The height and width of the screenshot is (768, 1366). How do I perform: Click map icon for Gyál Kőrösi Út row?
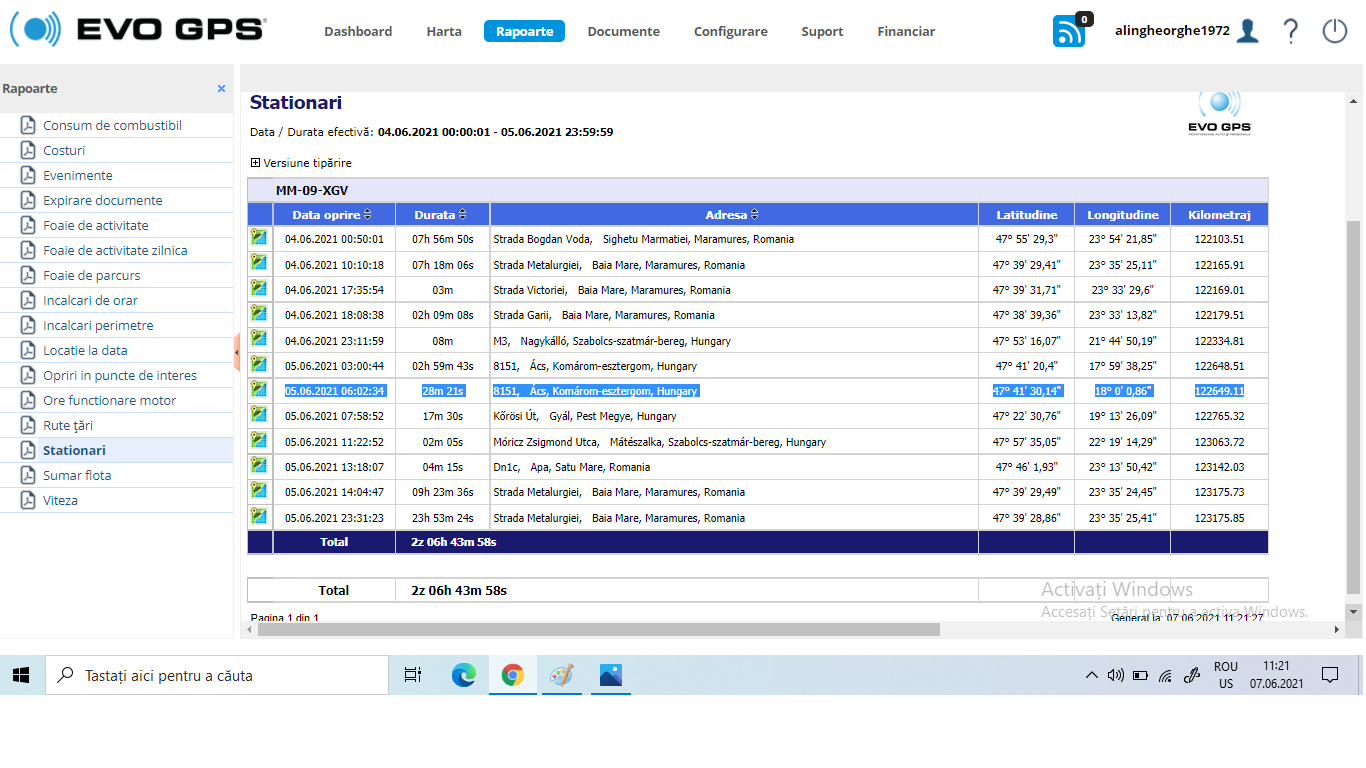(x=259, y=415)
